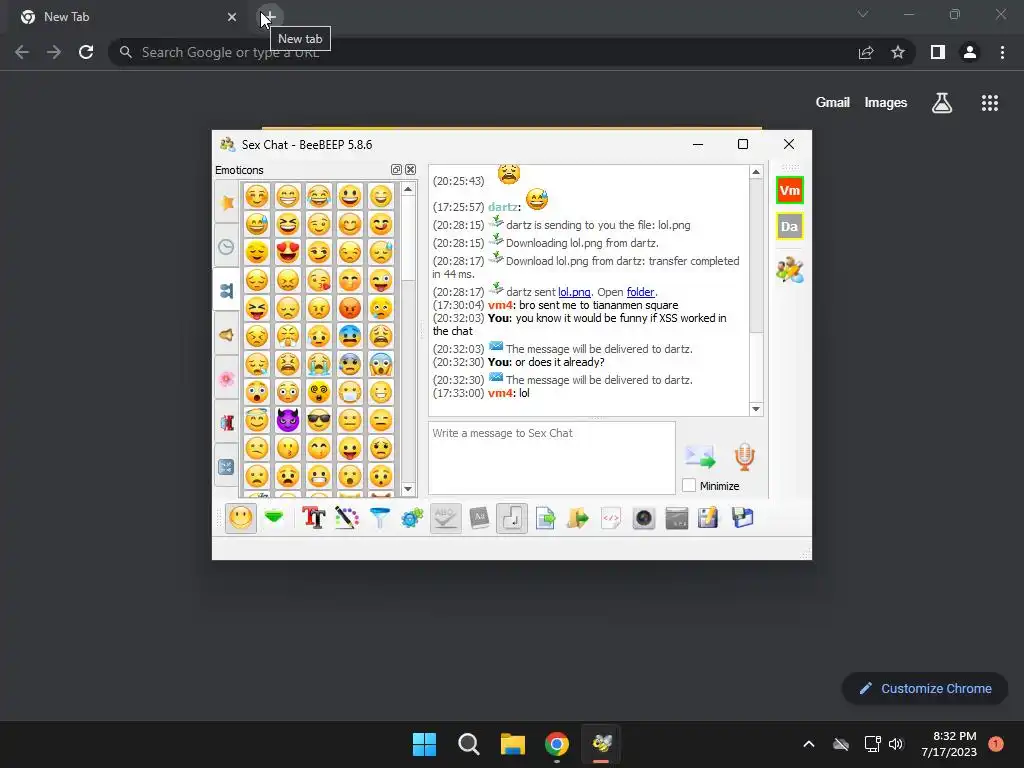This screenshot has height=768, width=1024.
Task: Toggle the word completer dictionary icon
Action: [479, 518]
